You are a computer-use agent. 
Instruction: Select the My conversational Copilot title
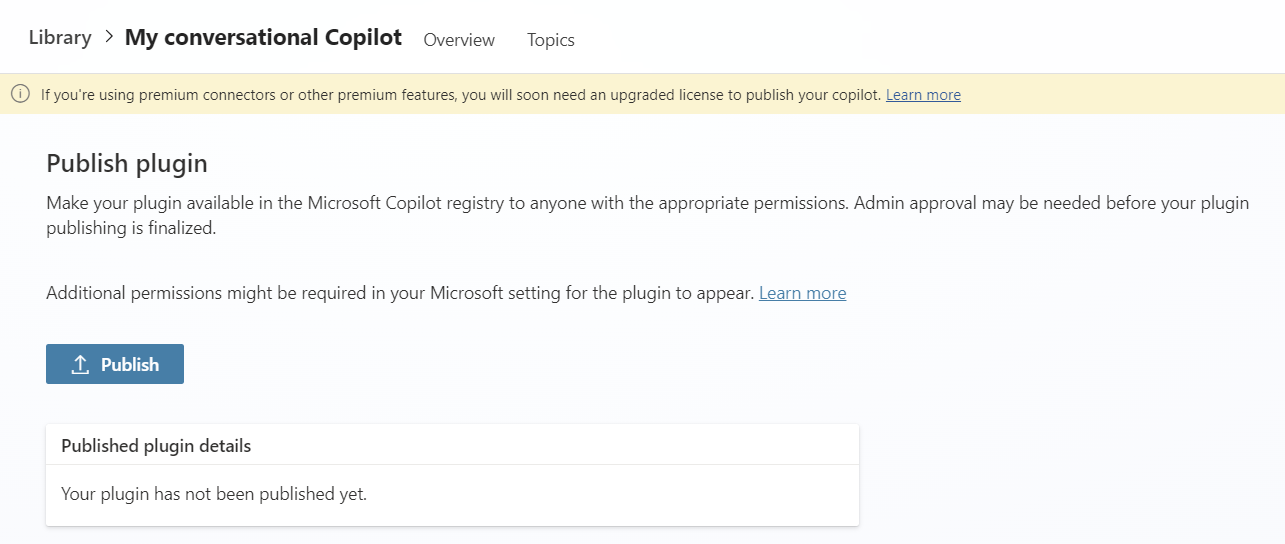263,38
